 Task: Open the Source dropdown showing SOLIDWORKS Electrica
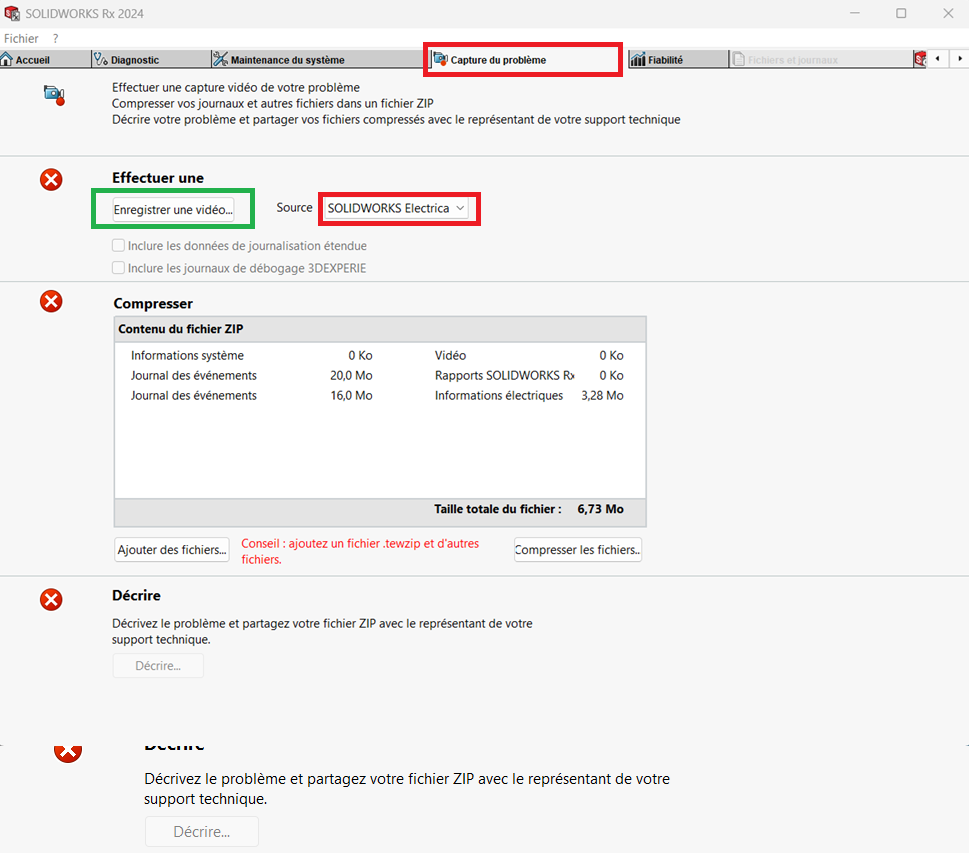[x=396, y=208]
